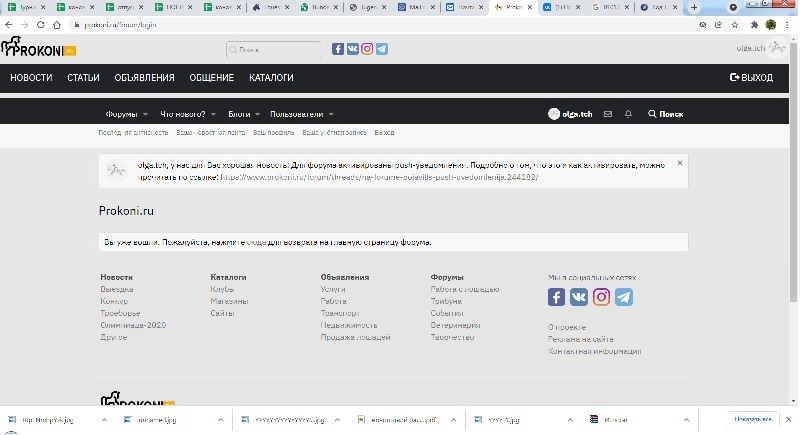Click the forum Поиск search button
The width and height of the screenshot is (804, 435).
pyautogui.click(x=665, y=114)
